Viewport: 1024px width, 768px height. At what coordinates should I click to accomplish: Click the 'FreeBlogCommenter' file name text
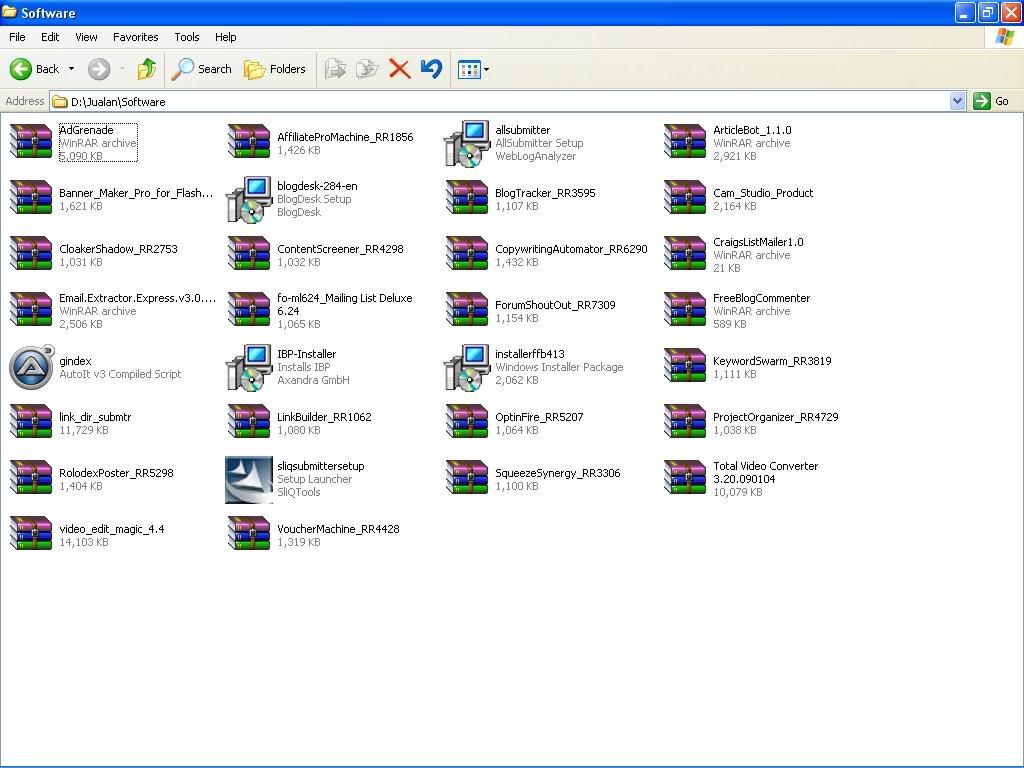tap(761, 298)
